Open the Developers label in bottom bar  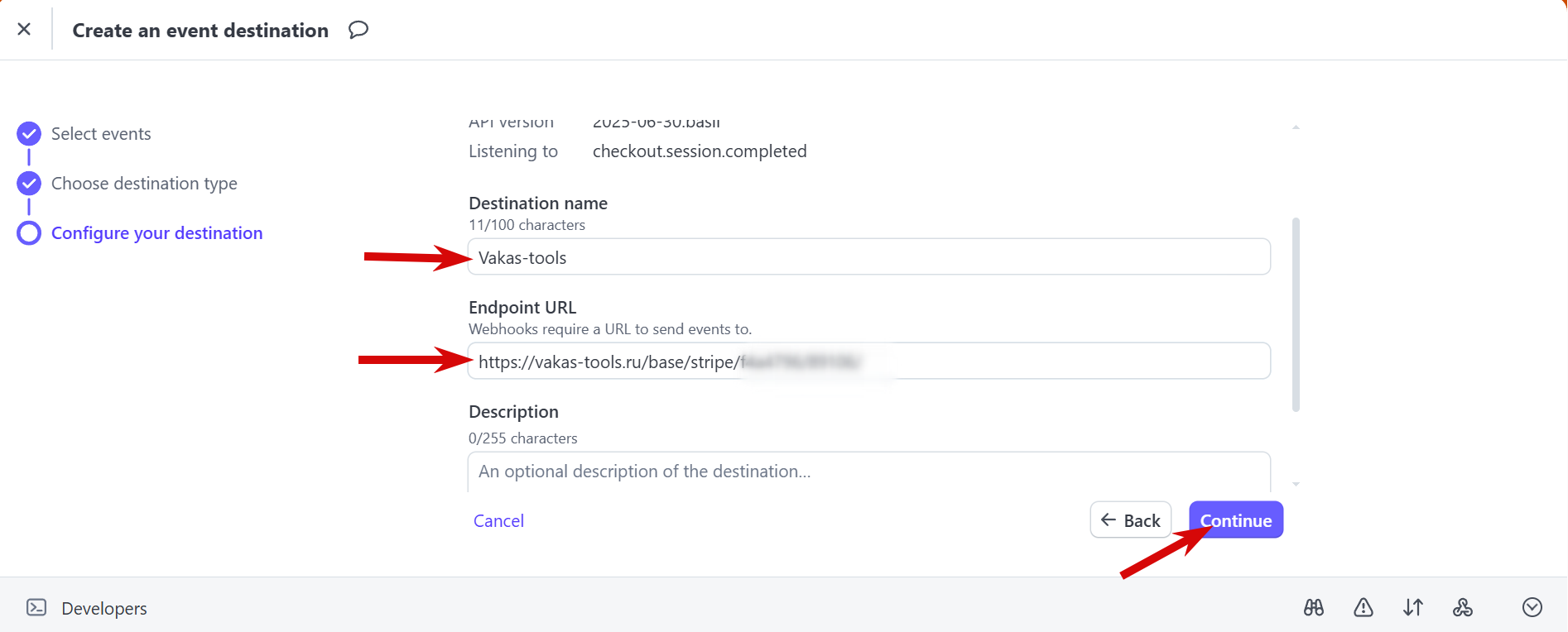104,609
